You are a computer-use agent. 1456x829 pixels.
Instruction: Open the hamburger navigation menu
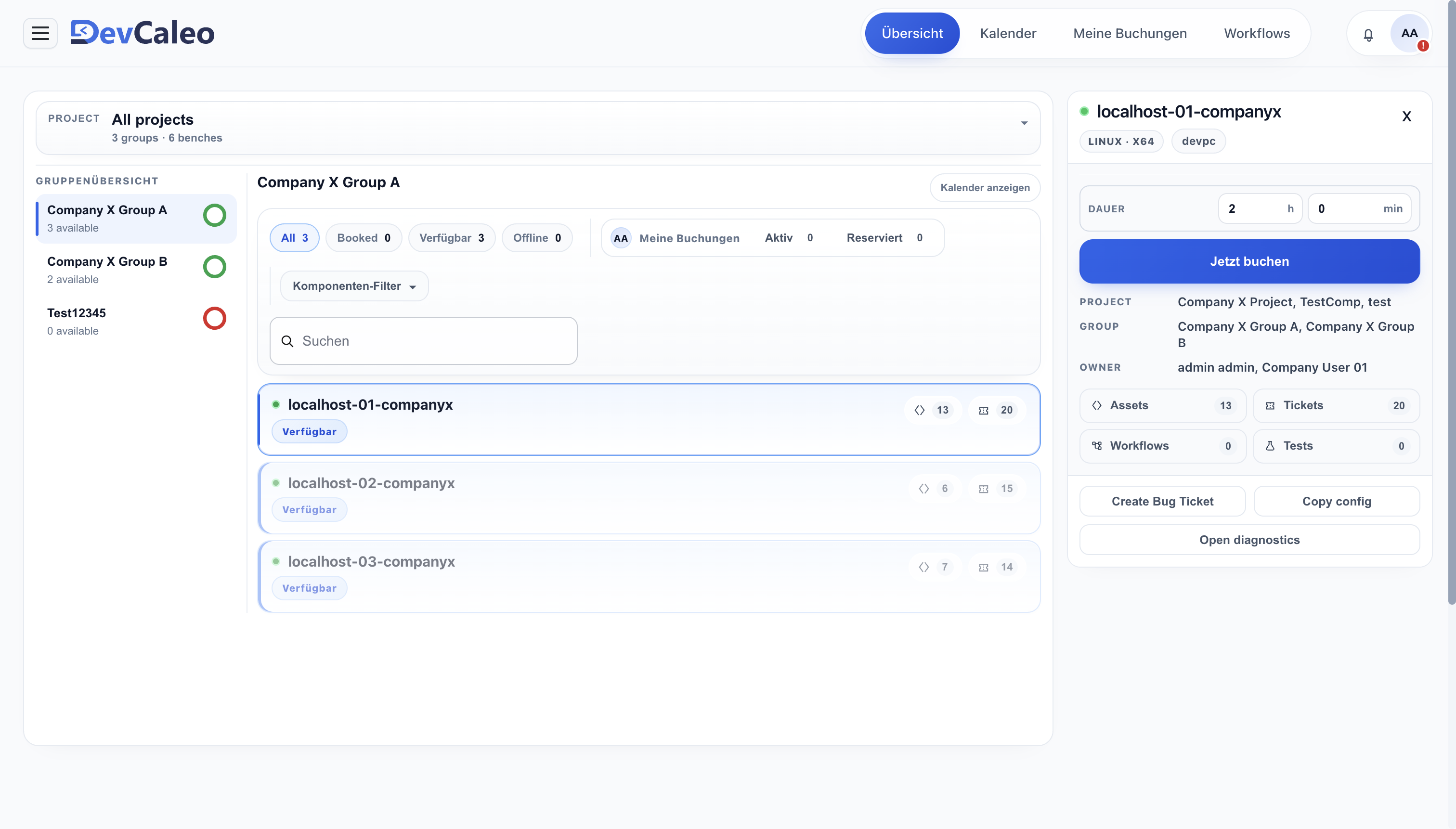point(40,33)
